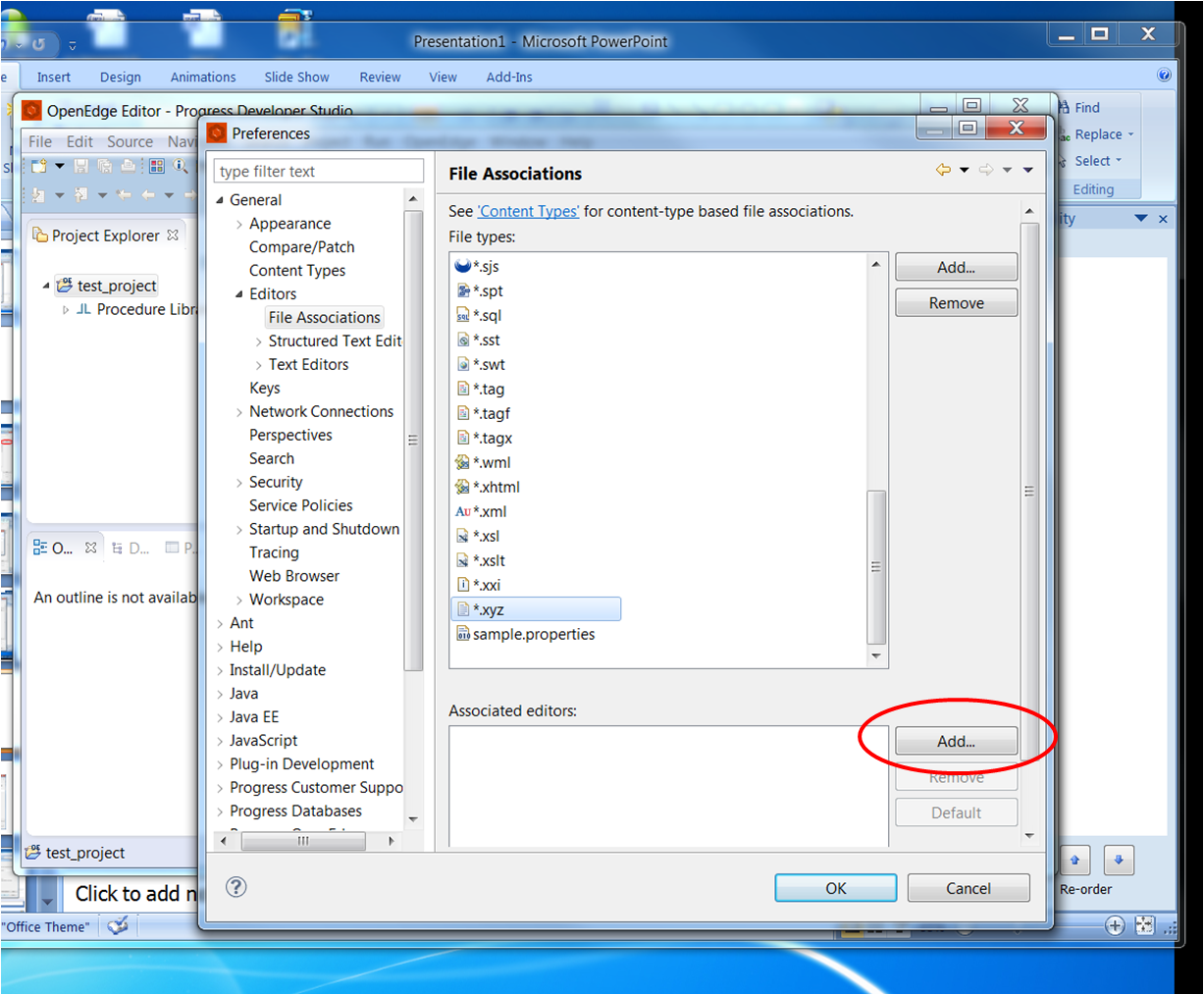Open the Replace dropdown in PowerPoint ribbon
Screen dimensions: 1204x995
click(x=1130, y=134)
